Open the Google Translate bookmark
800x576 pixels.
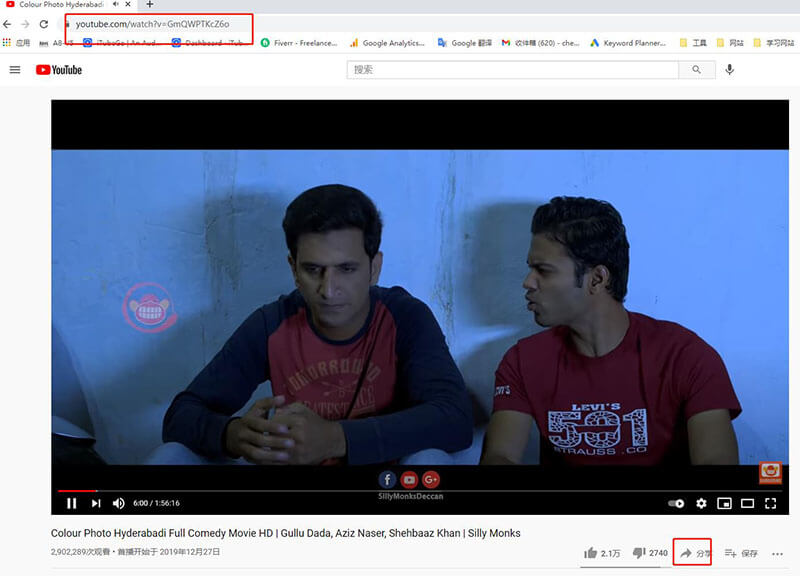(x=465, y=43)
